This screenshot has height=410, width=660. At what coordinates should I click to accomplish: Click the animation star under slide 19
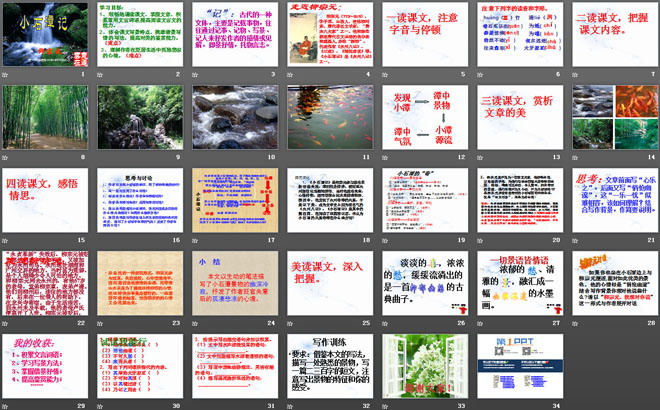pos(385,241)
